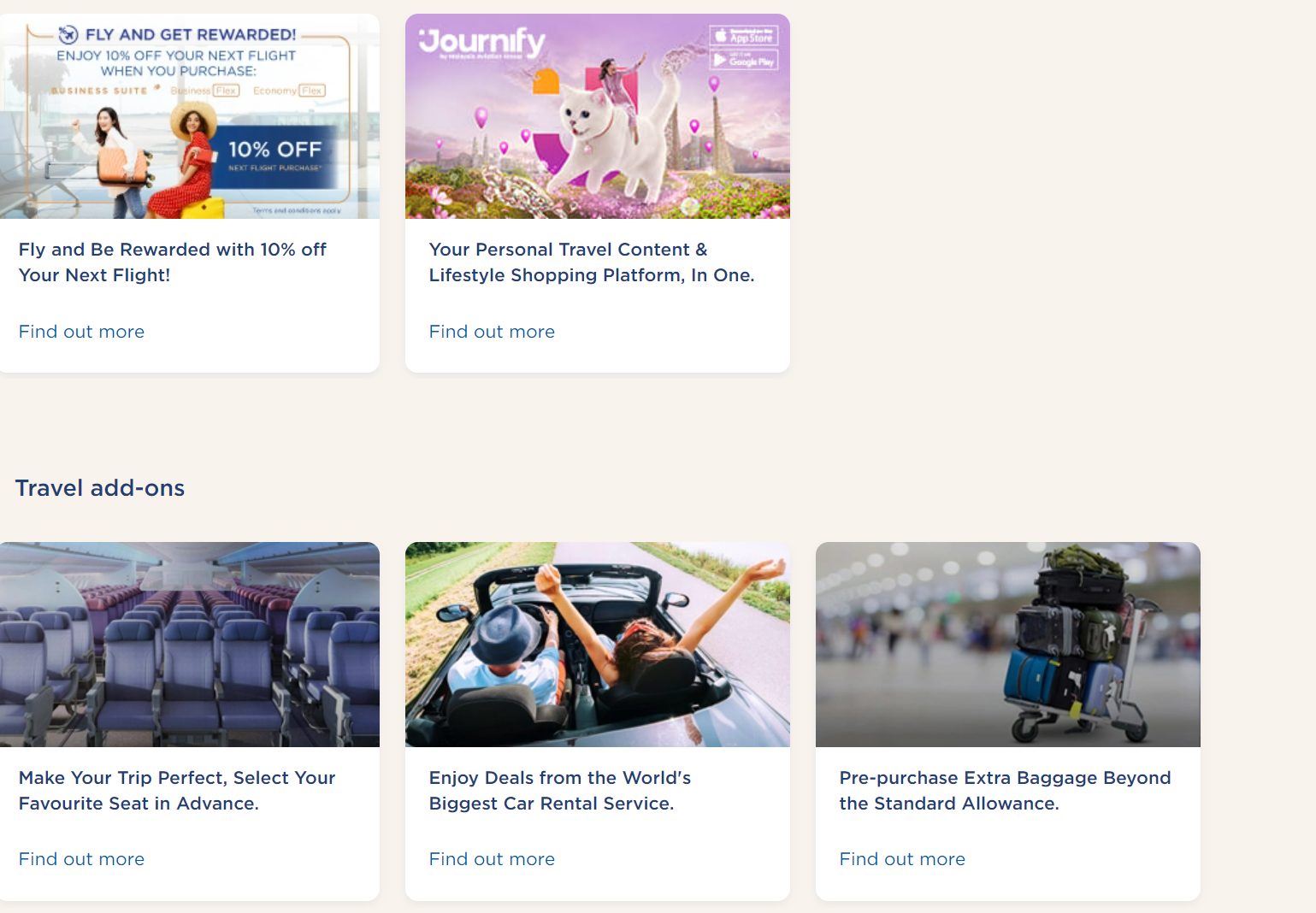The width and height of the screenshot is (1316, 913).
Task: Click 'Enjoy Deals from the World's Biggest' title
Action: [x=560, y=791]
